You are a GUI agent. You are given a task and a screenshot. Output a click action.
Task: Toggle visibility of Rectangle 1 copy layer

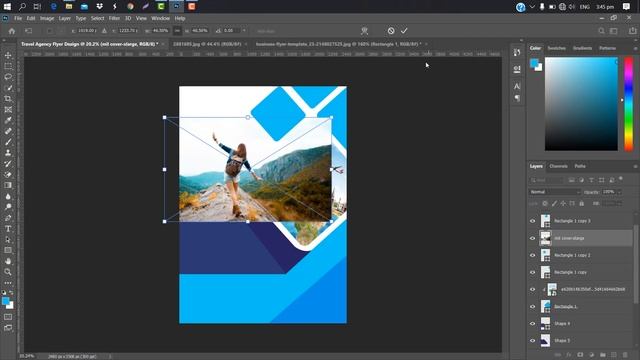[533, 272]
